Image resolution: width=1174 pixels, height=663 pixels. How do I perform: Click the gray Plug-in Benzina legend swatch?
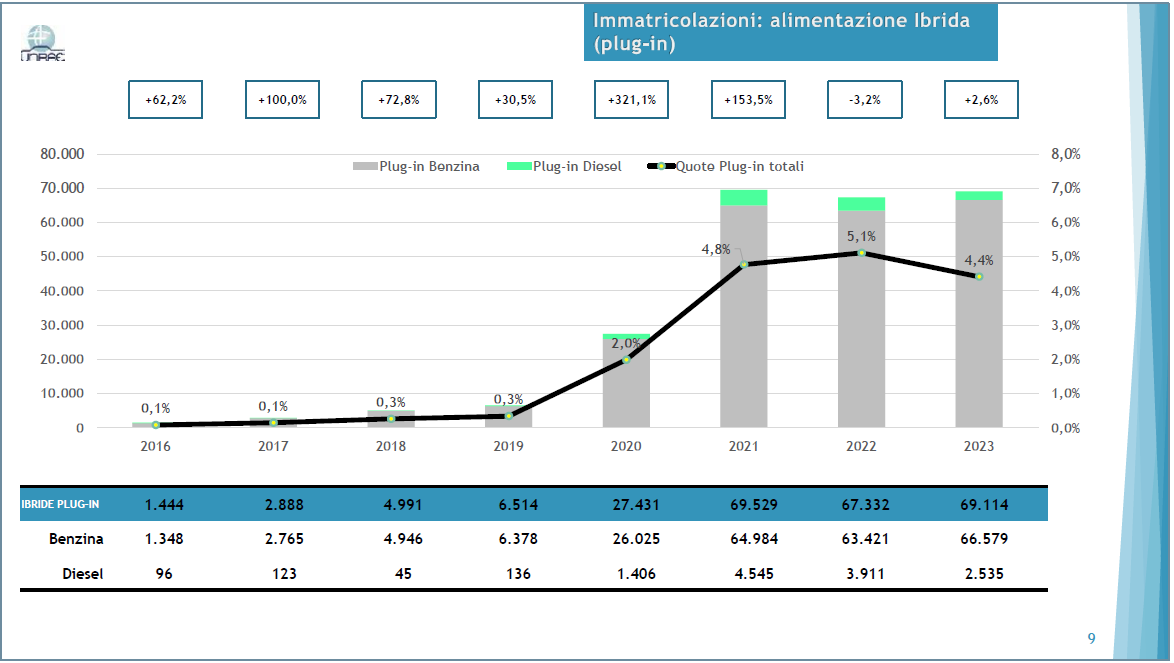click(364, 166)
